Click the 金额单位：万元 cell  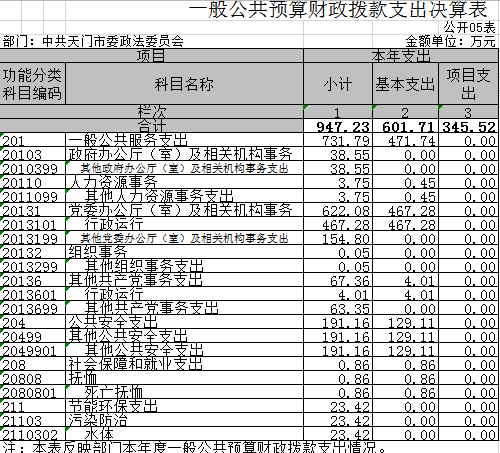tap(450, 41)
